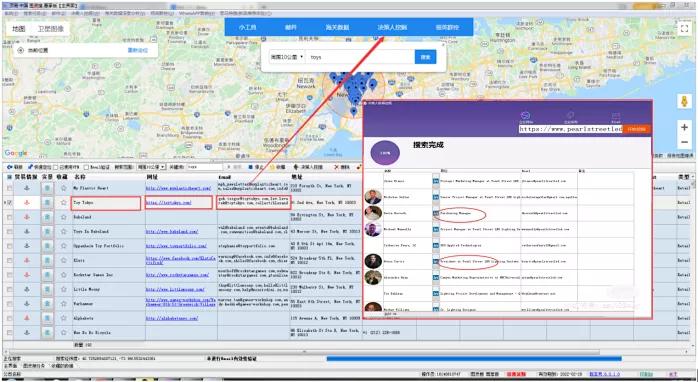Click the blue progress bar at bottom
This screenshot has width=698, height=382.
[x=474, y=358]
